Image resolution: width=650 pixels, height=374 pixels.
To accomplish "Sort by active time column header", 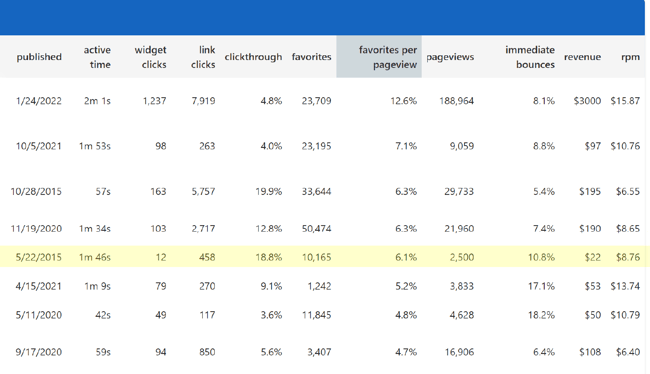I will coord(97,57).
